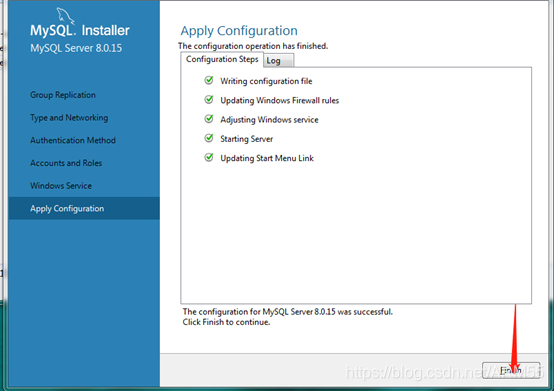Click the 'Adjusting Windows service' step text
554x391 pixels.
coord(270,120)
